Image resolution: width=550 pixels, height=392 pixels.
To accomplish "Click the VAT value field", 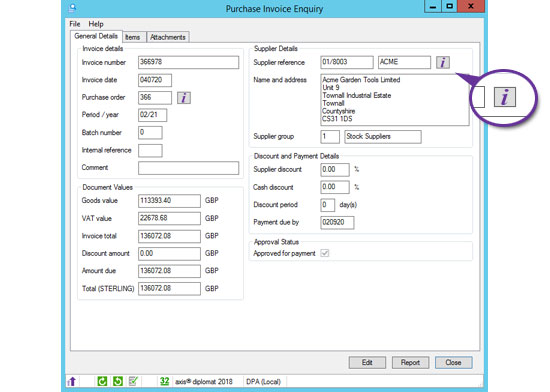I will (169, 218).
